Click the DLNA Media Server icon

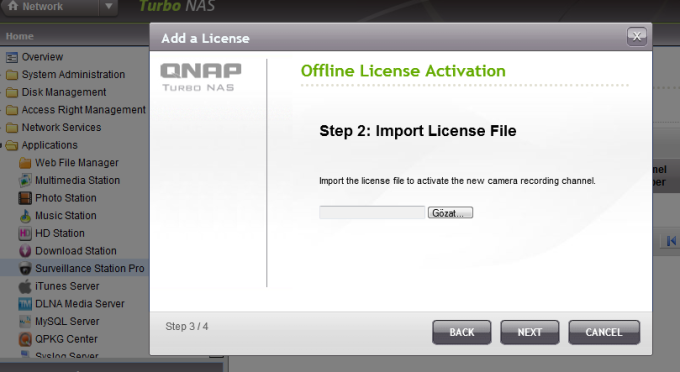pos(25,304)
